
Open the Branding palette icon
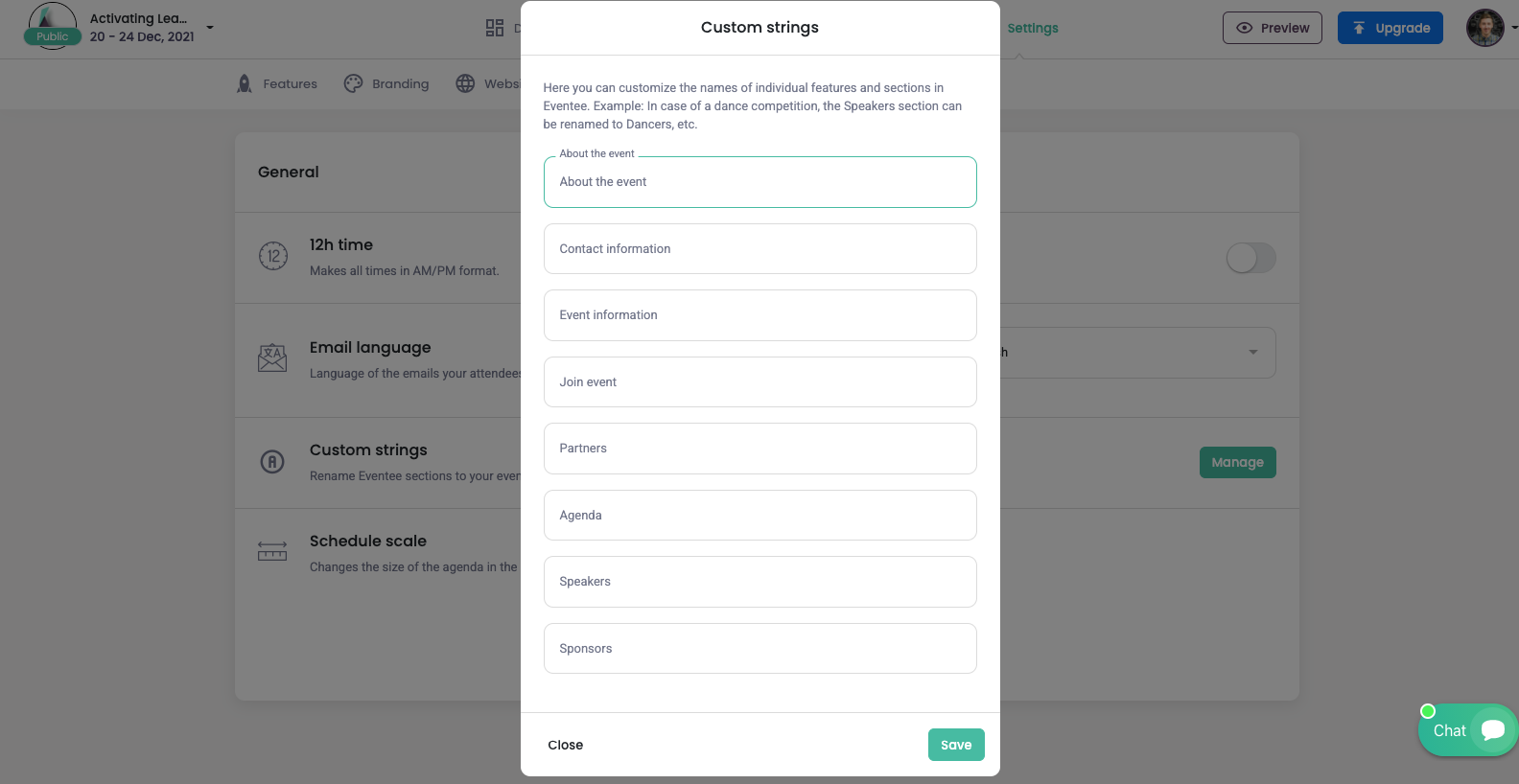point(354,83)
